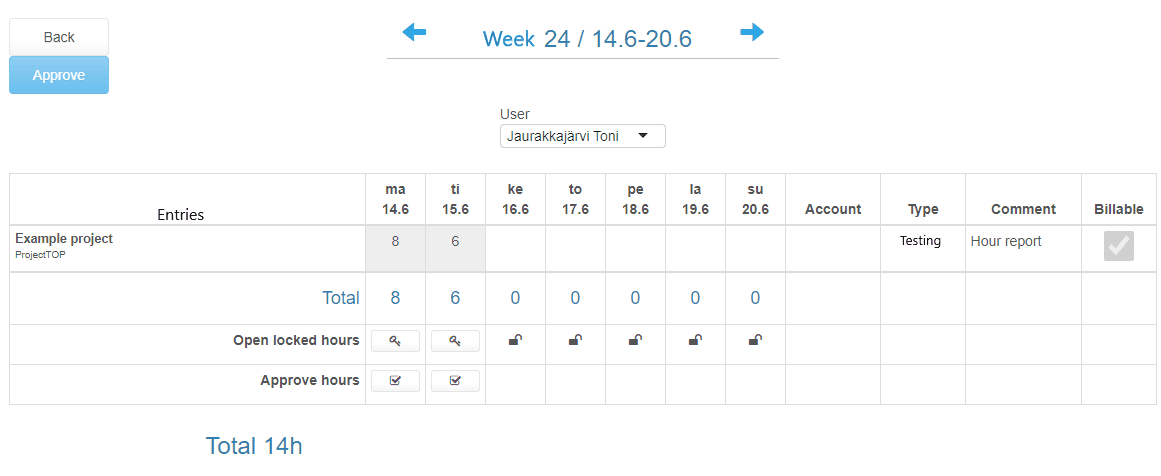
Task: Open the User dropdown Jaurakkajärvi Toni
Action: click(x=583, y=136)
